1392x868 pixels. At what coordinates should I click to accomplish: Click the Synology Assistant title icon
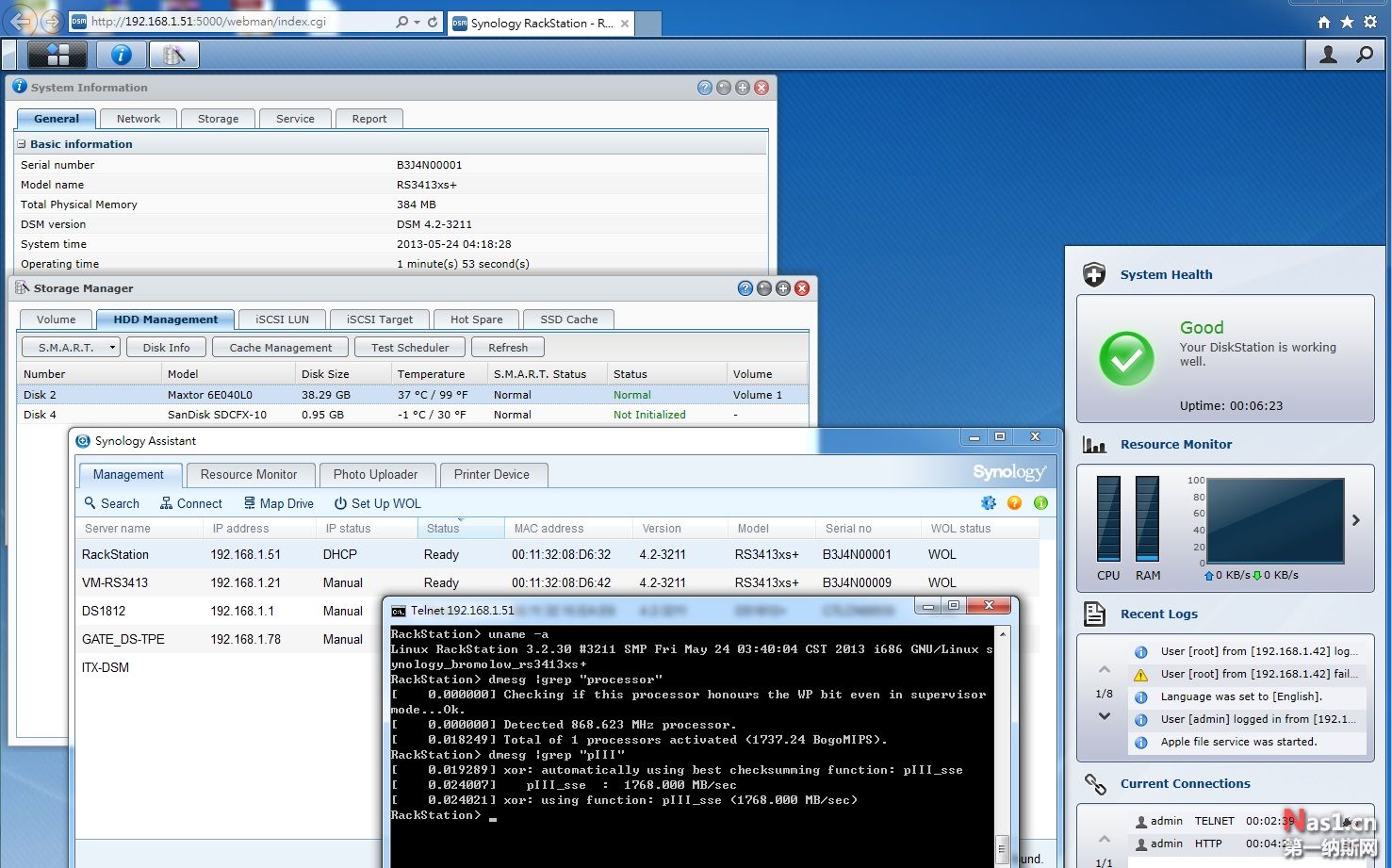83,441
